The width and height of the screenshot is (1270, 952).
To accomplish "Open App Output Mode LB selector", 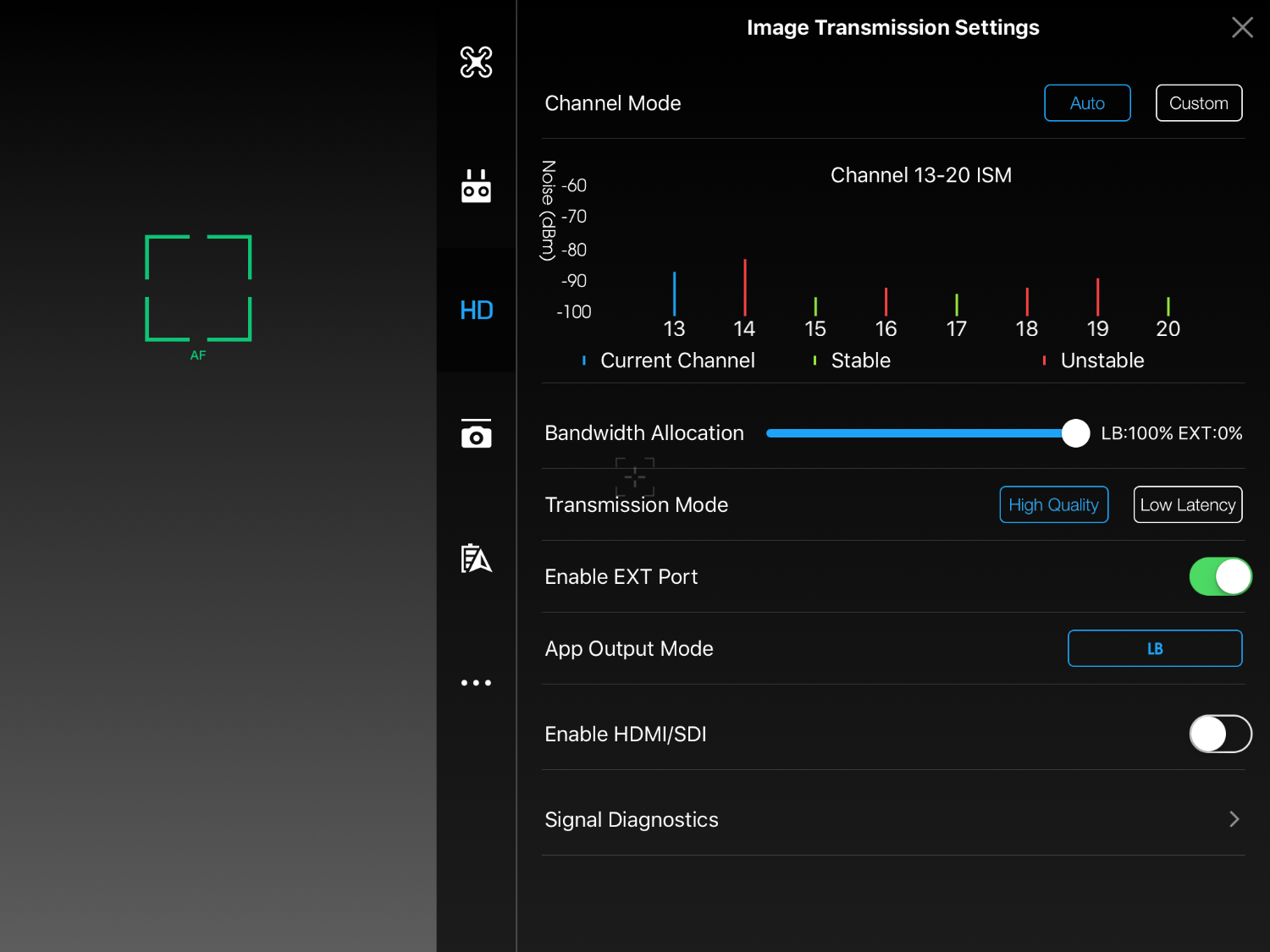I will click(x=1155, y=649).
